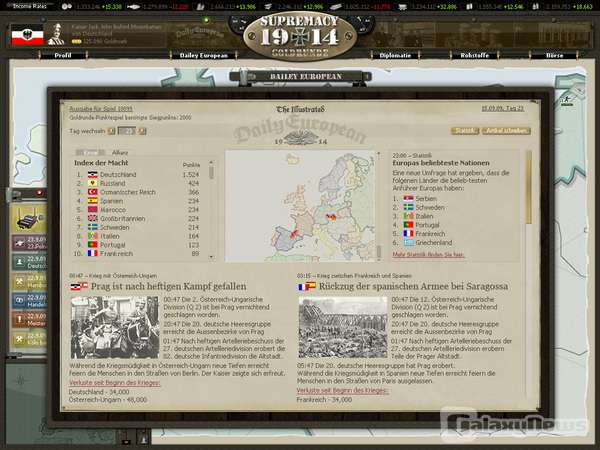Open the Diplomatie menu

395,55
